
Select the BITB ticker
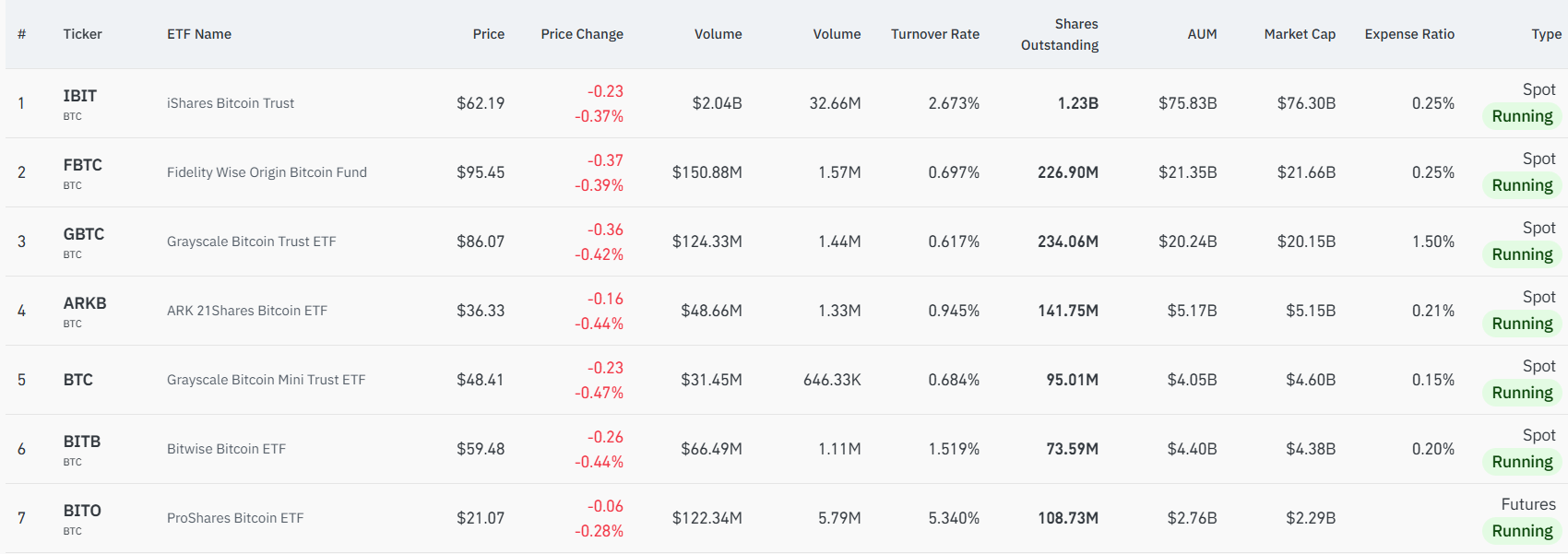tap(81, 442)
